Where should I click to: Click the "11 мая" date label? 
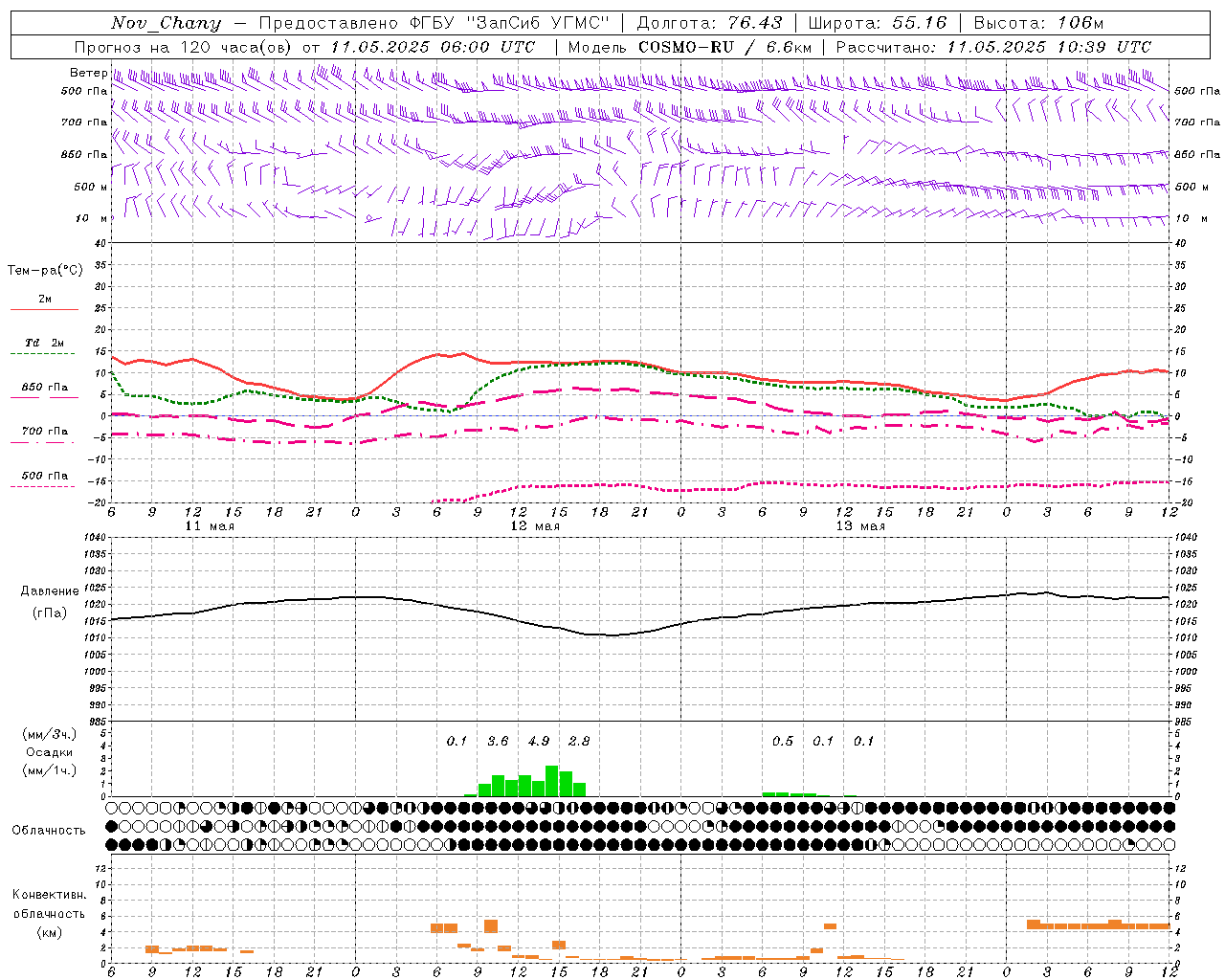pyautogui.click(x=210, y=526)
